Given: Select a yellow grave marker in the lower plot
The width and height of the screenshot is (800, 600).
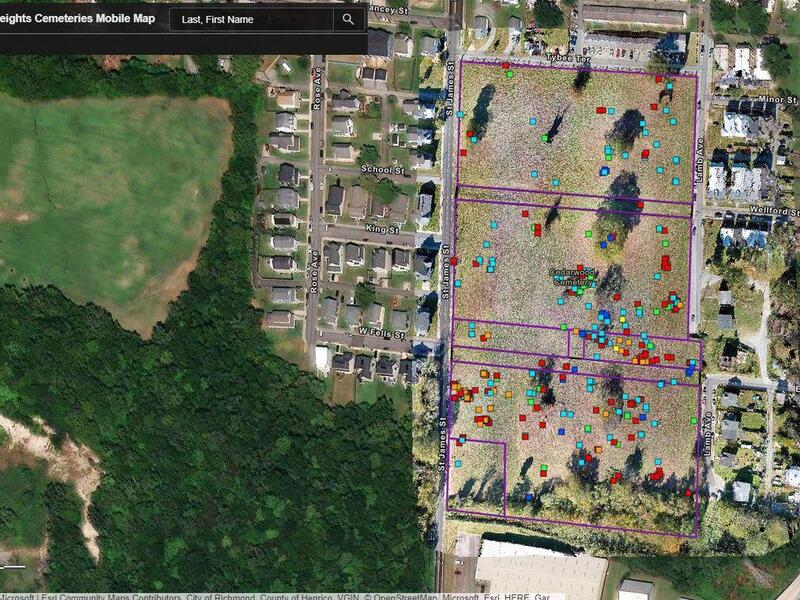Looking at the screenshot, I should tap(615, 347).
